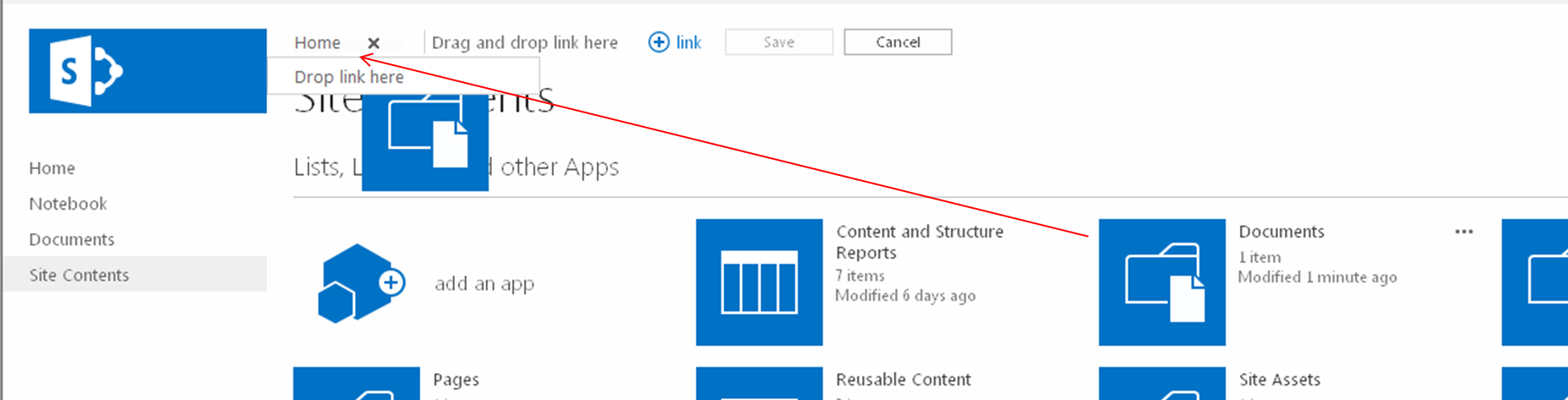Select Documents in the left sidebar
Image resolution: width=1568 pixels, height=400 pixels.
72,239
